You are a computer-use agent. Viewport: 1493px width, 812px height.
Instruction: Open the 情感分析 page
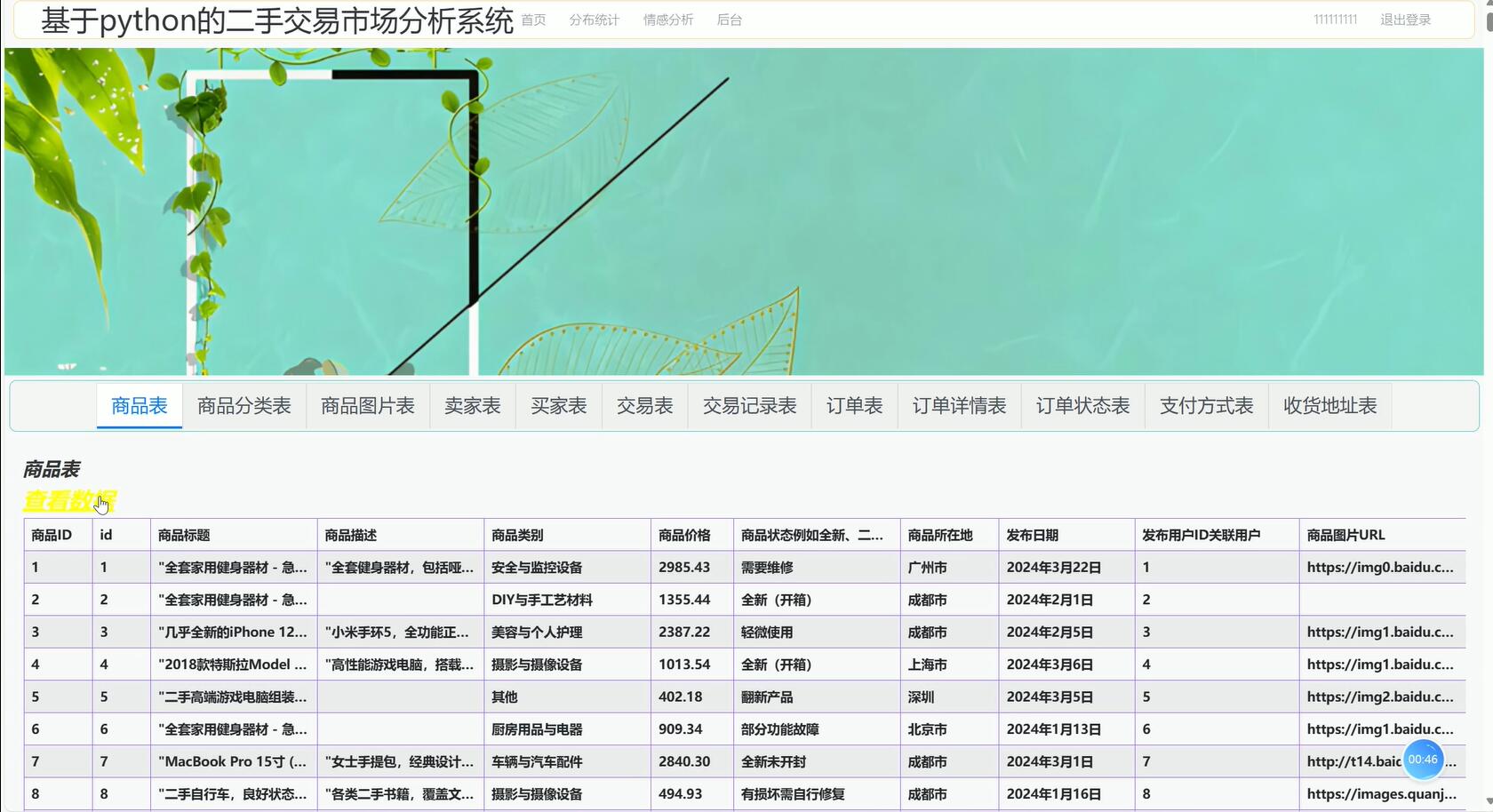[667, 20]
